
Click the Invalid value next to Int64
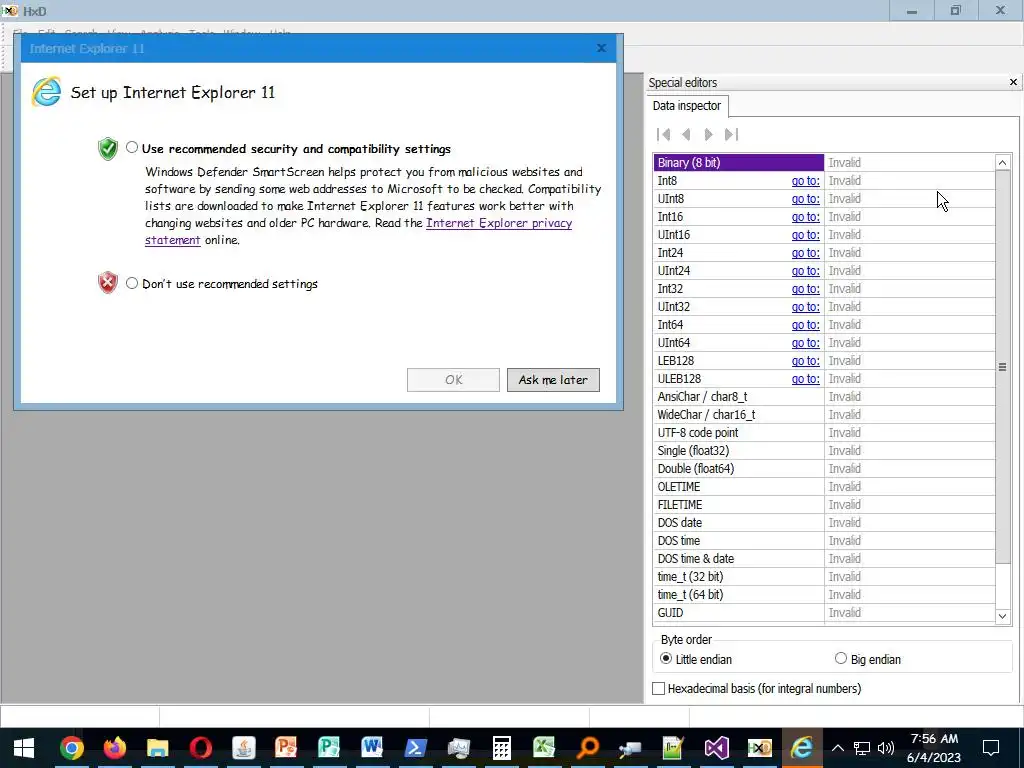tap(844, 325)
